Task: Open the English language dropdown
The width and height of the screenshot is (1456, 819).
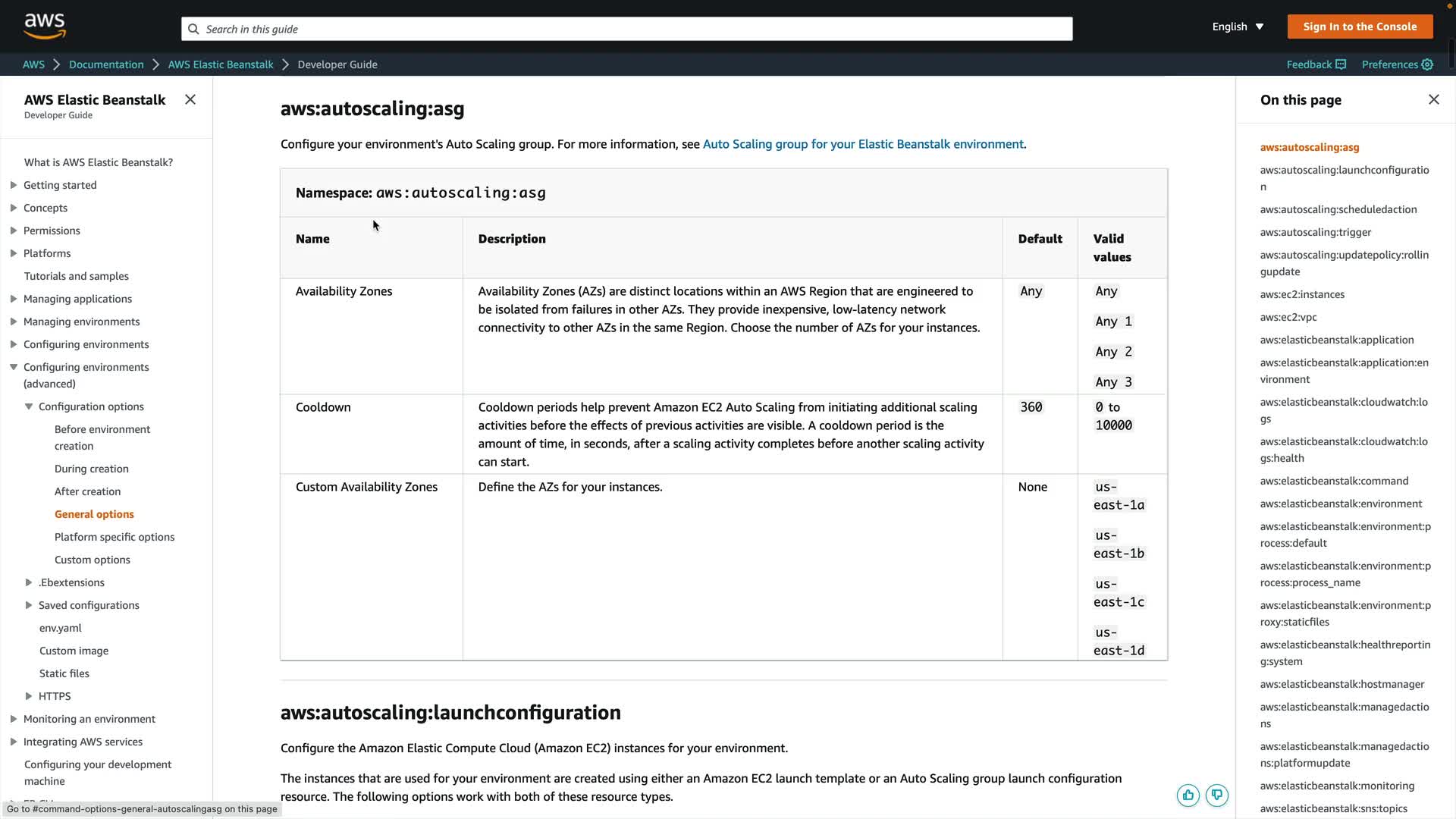Action: click(1238, 27)
